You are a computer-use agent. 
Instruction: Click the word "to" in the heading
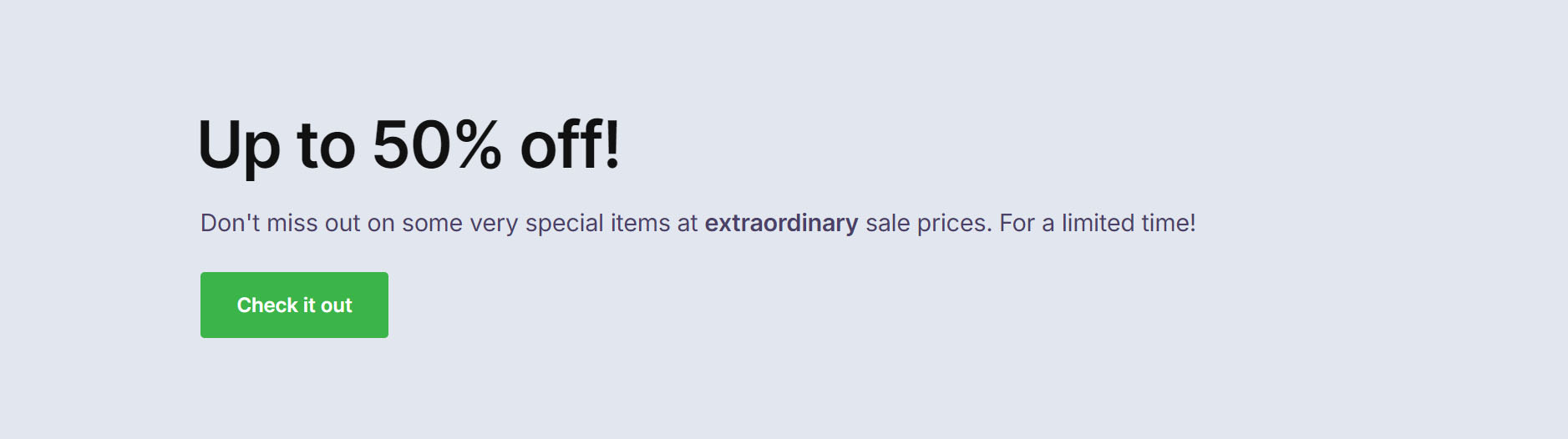(326, 147)
